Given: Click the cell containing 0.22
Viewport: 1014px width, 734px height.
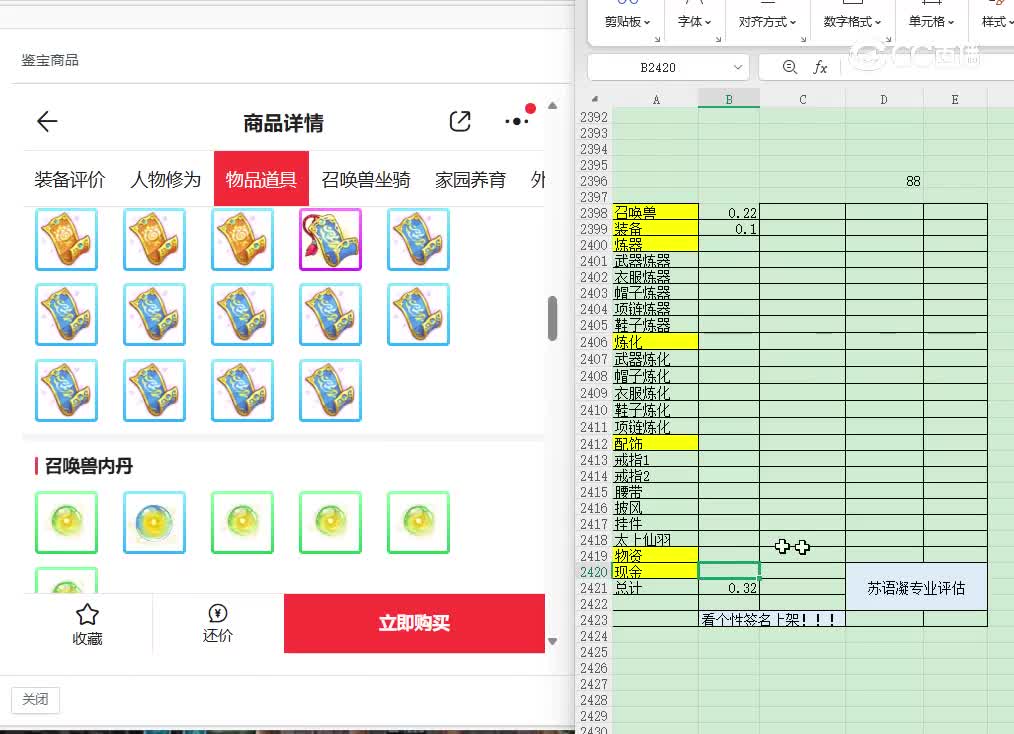Looking at the screenshot, I should tap(729, 212).
